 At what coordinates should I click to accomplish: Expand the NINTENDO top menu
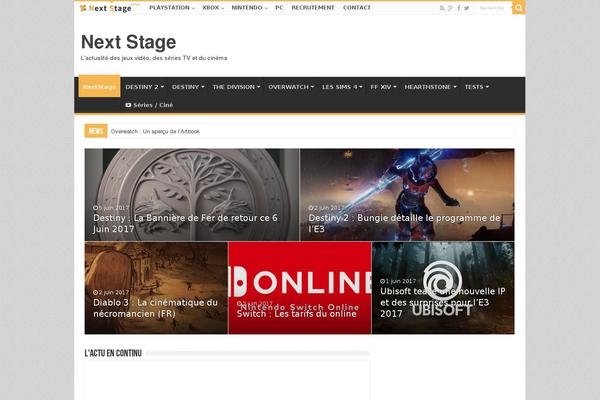pyautogui.click(x=249, y=8)
